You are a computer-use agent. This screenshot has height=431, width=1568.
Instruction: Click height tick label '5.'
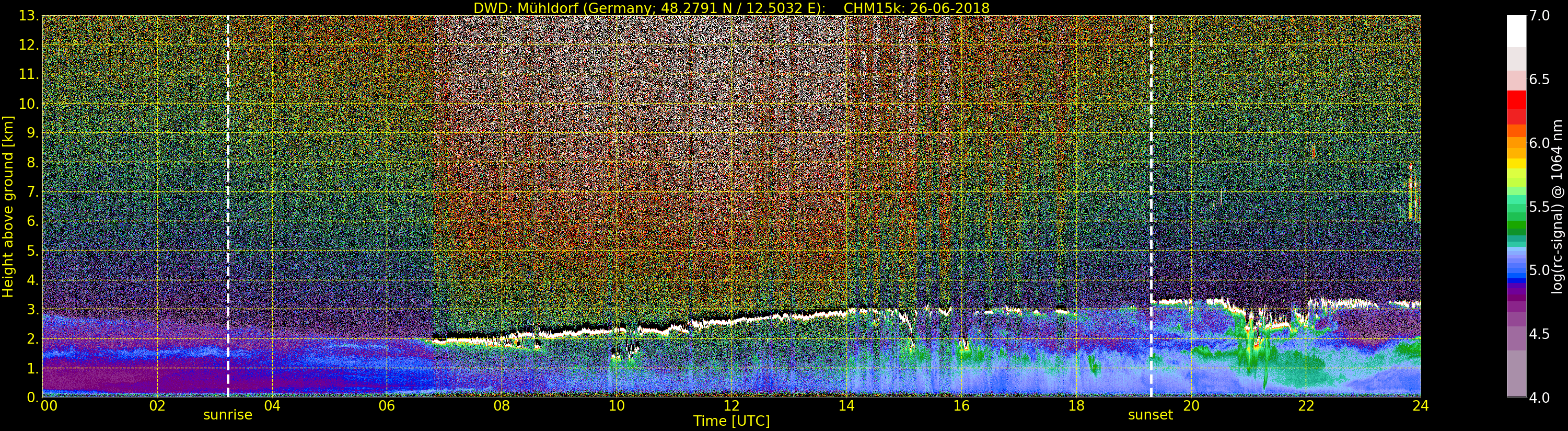click(x=32, y=251)
